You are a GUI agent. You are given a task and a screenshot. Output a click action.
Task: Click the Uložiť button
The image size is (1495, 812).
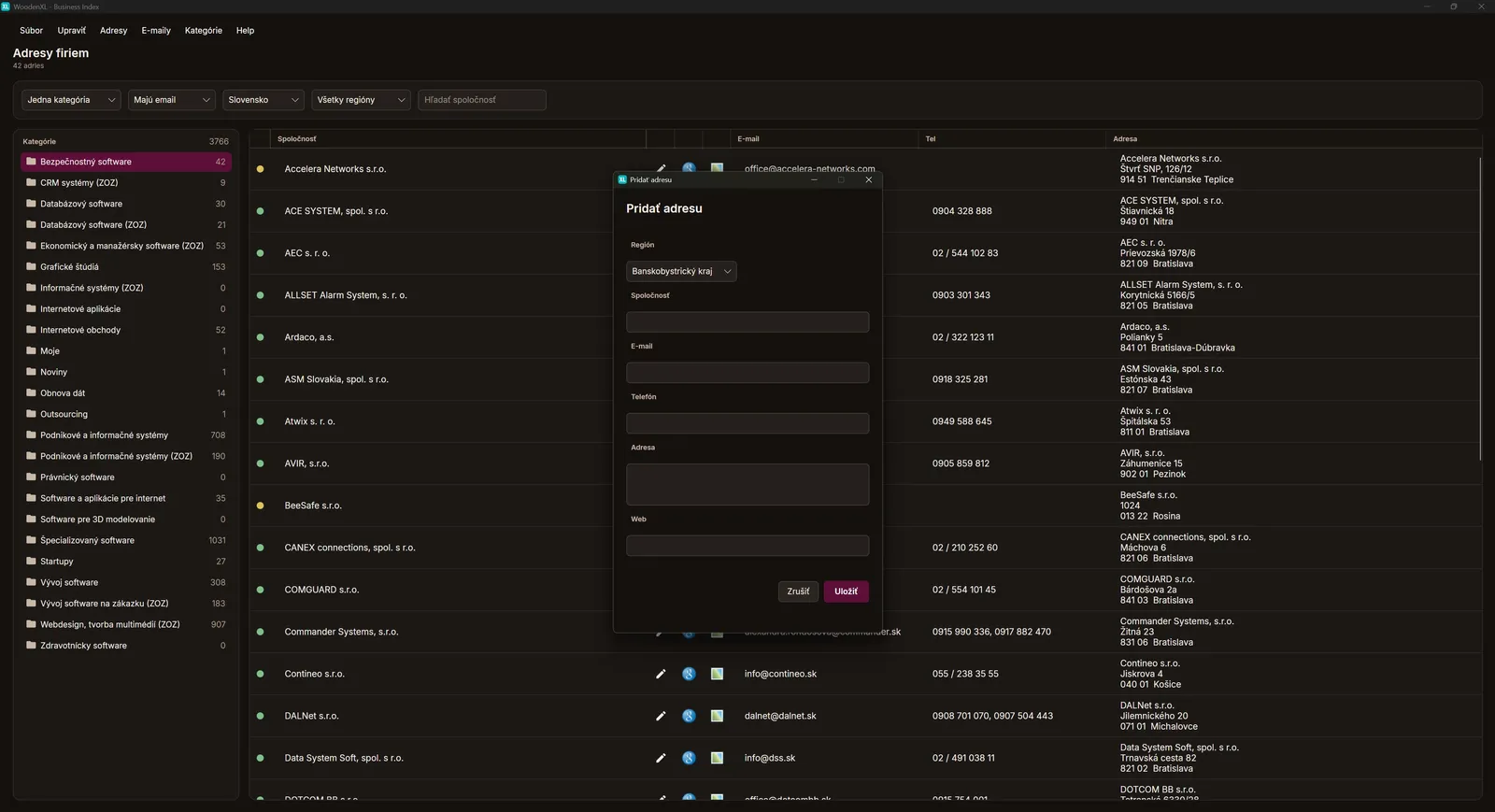pyautogui.click(x=846, y=591)
